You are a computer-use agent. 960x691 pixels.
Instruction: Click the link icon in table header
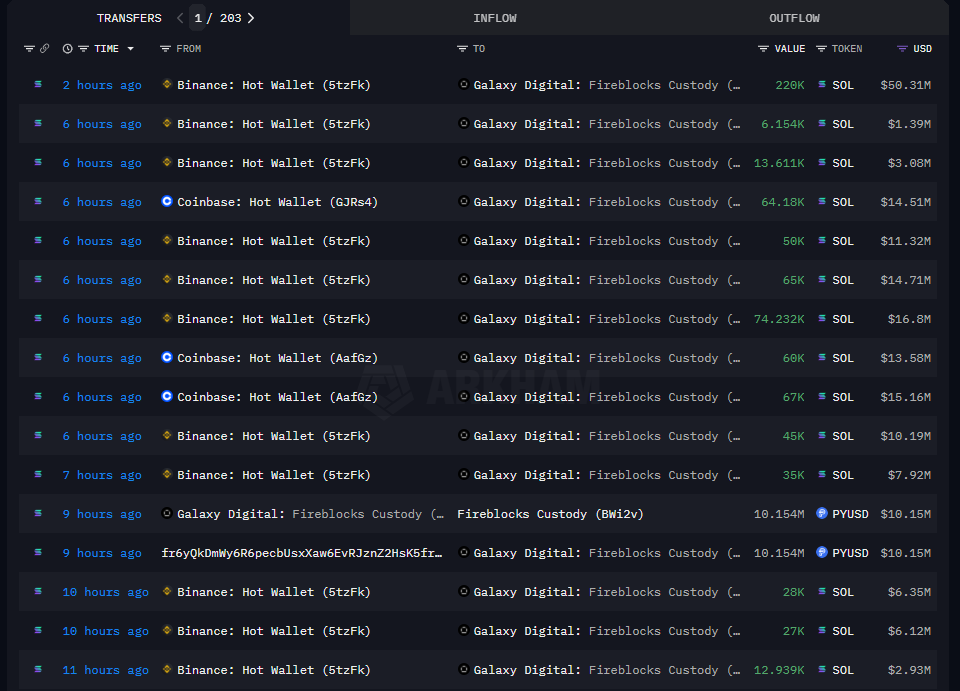[x=45, y=48]
